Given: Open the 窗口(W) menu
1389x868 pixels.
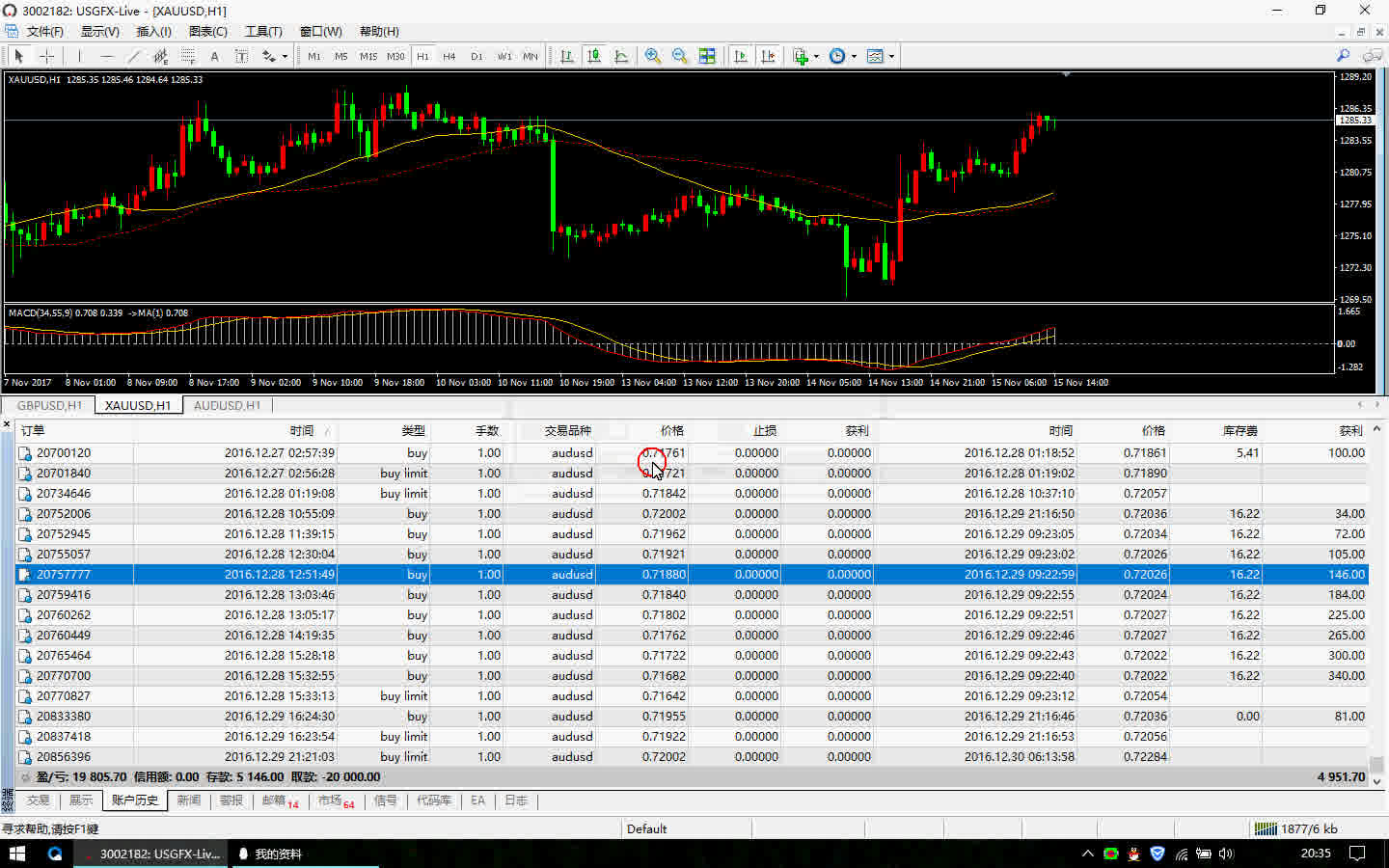Looking at the screenshot, I should pos(321,32).
